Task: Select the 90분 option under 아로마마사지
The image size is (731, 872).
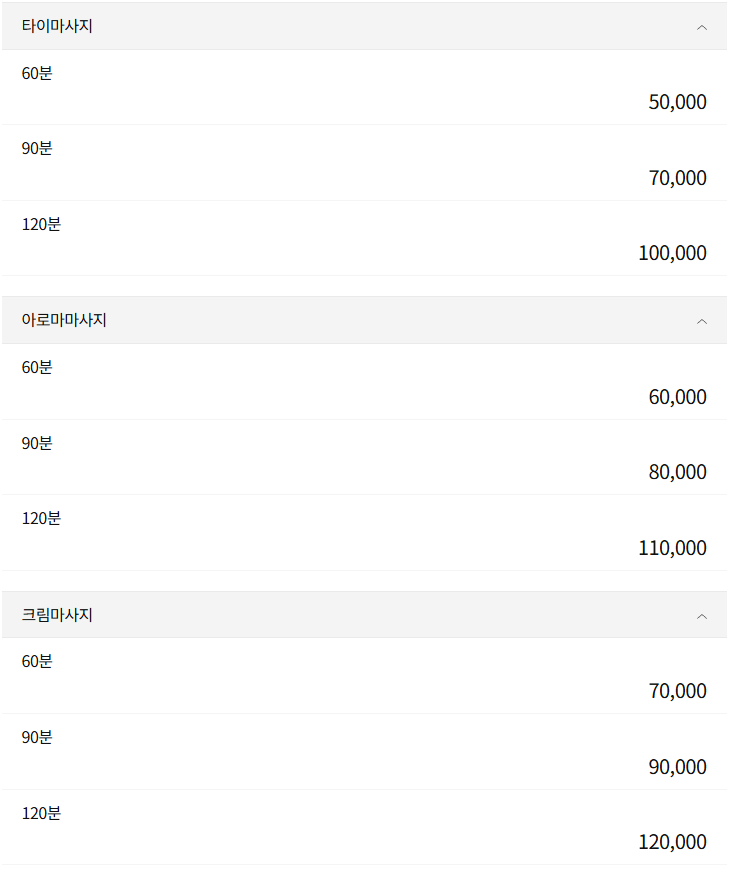Action: [x=37, y=443]
